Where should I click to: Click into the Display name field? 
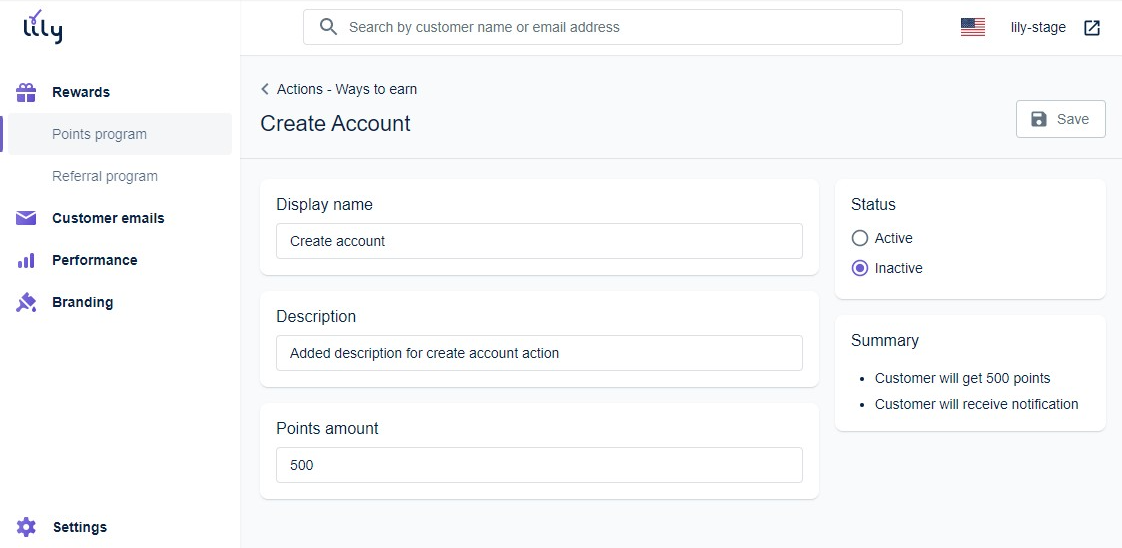[x=539, y=241]
